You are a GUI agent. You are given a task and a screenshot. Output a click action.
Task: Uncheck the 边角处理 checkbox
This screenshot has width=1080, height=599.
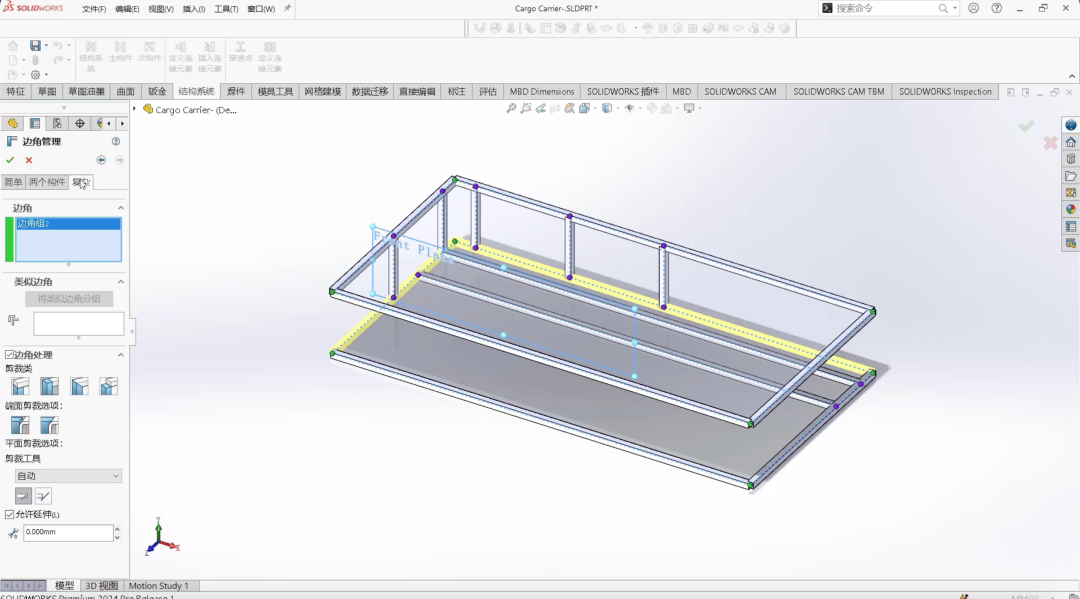coord(7,354)
